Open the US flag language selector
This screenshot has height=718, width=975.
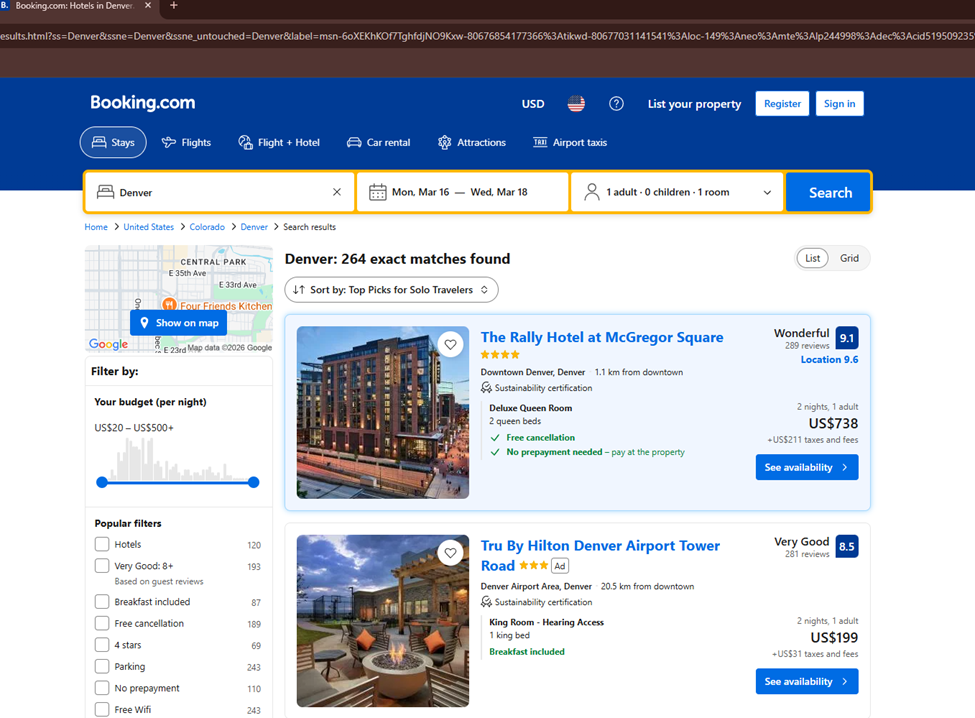[x=576, y=104]
